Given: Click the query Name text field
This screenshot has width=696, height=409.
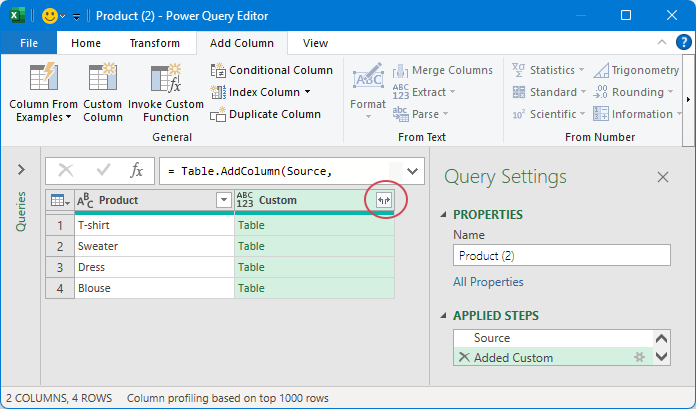Looking at the screenshot, I should [560, 255].
